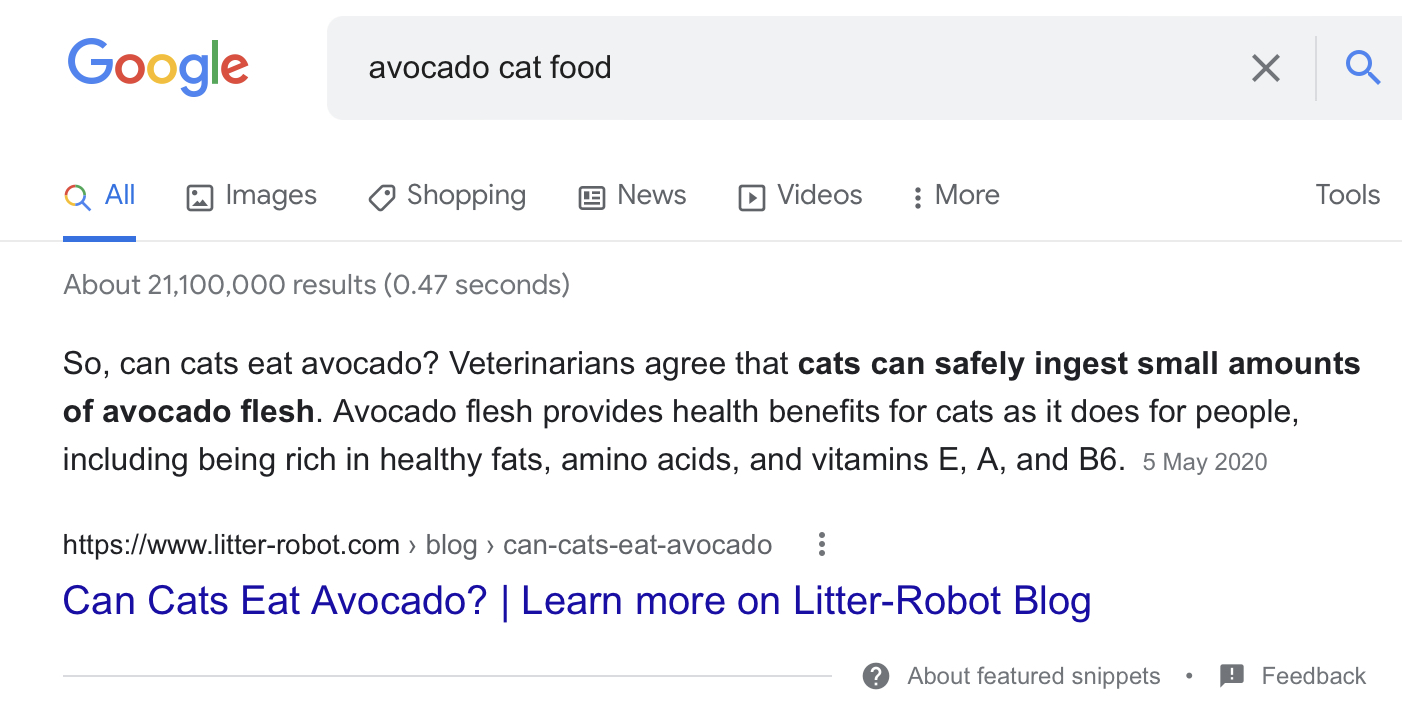Open the More search filters menu
The height and width of the screenshot is (707, 1402).
956,195
